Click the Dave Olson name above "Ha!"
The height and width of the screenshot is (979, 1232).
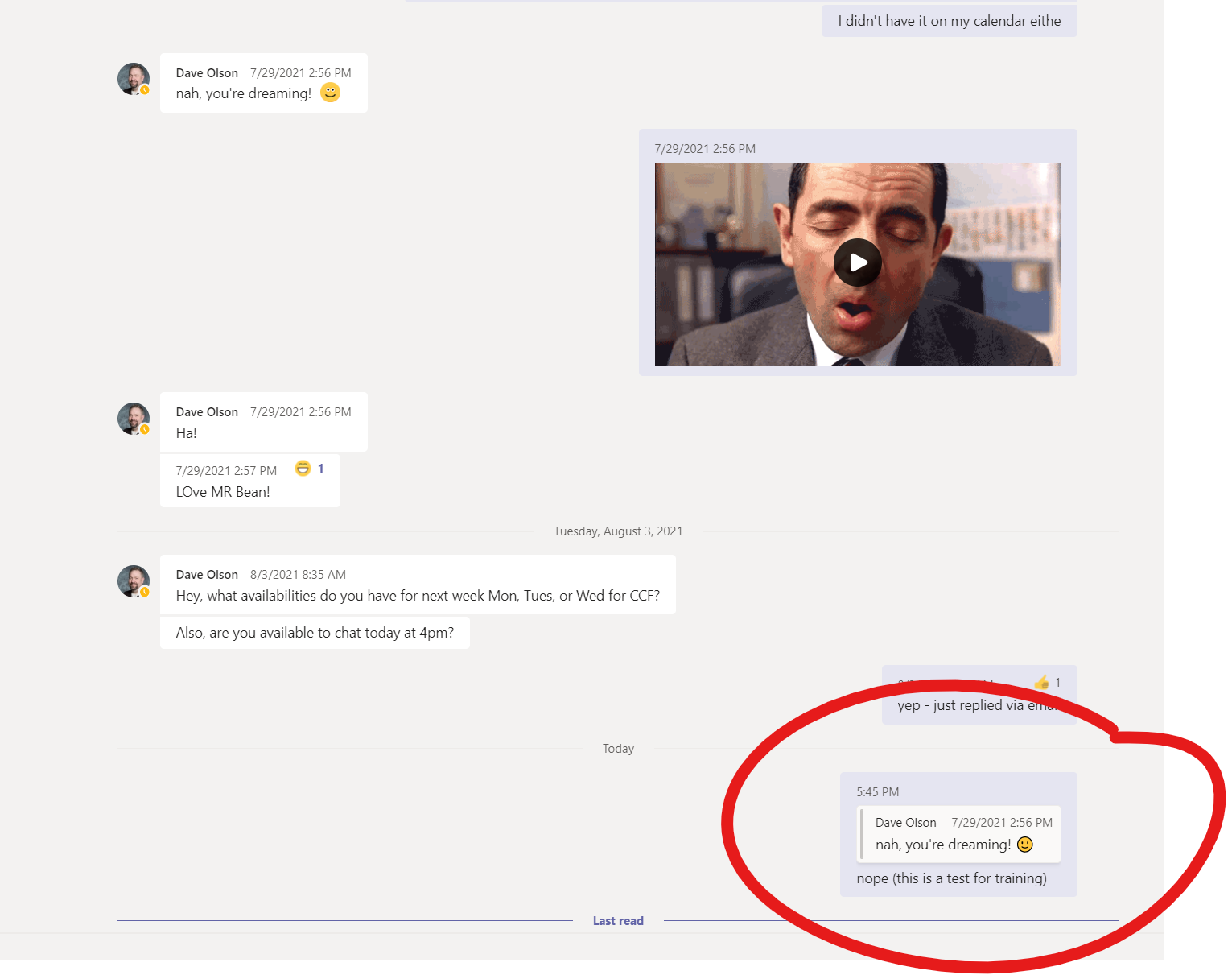point(207,412)
